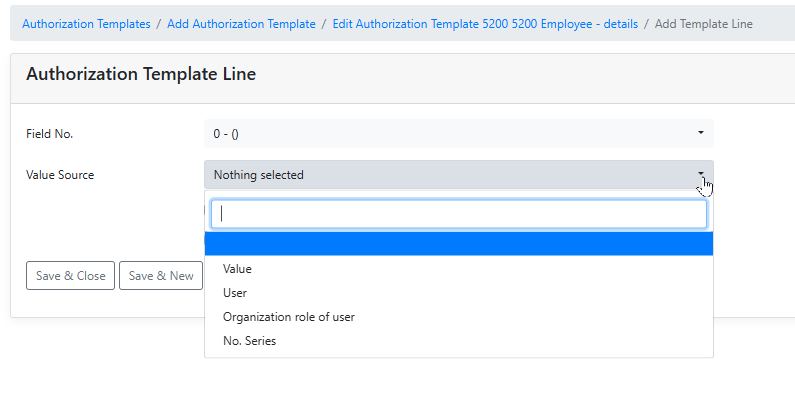Viewport: 795px width, 411px height.
Task: Pick 'User' in the Value Source options
Action: [x=235, y=293]
